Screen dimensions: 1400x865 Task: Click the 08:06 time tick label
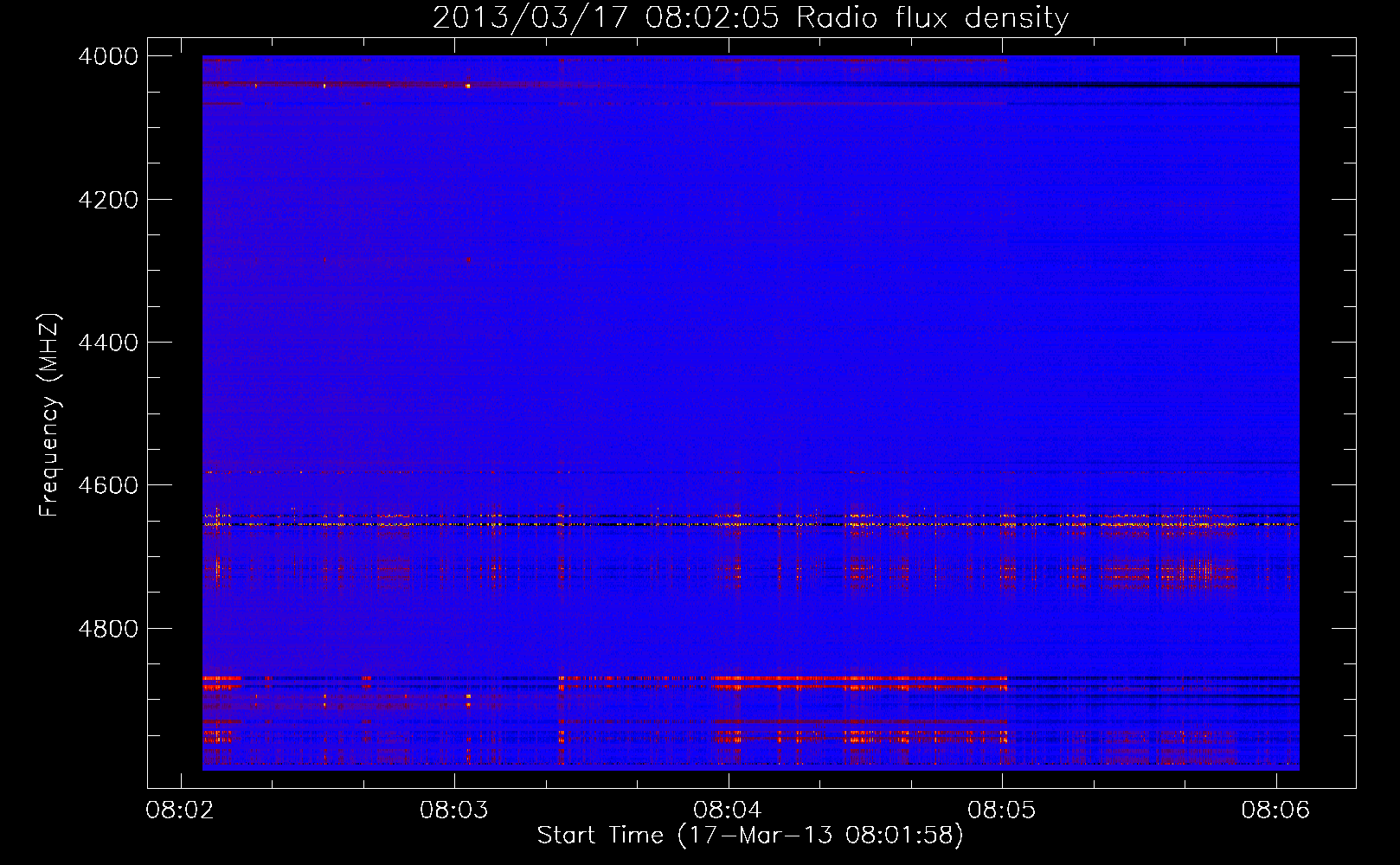(1275, 811)
